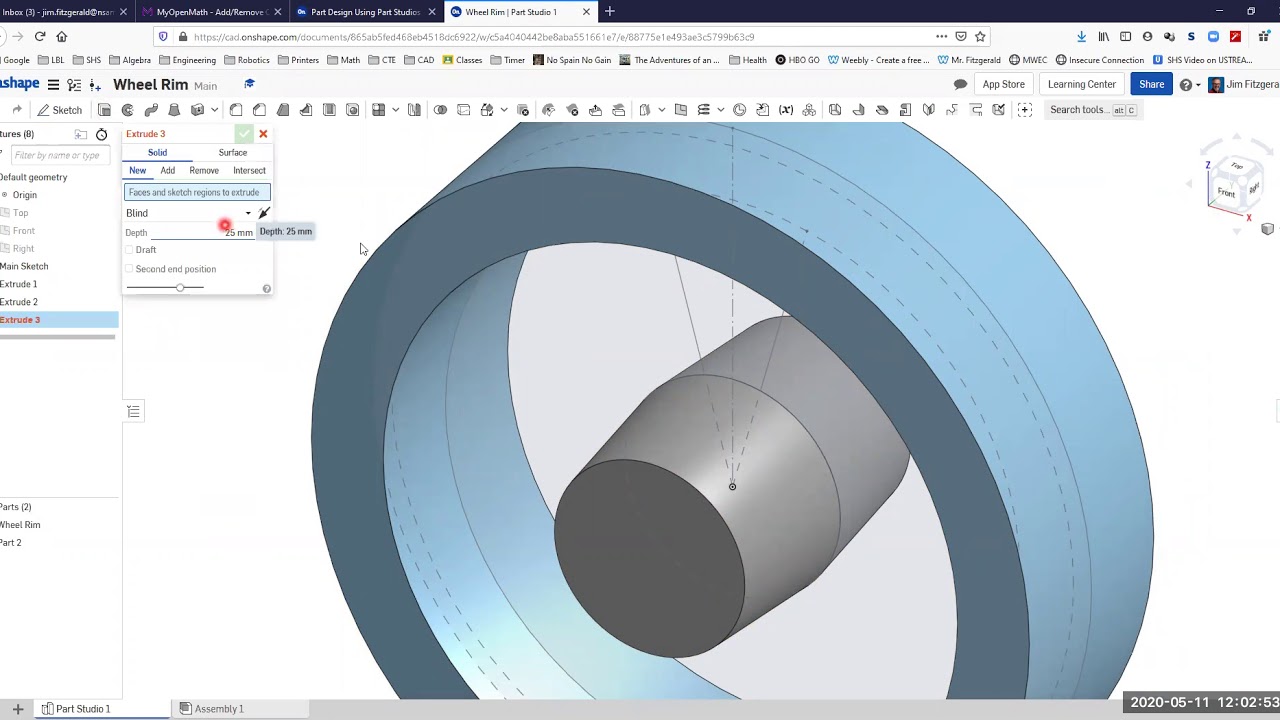The image size is (1280, 720).
Task: Select the Fillet tool
Action: pyautogui.click(x=236, y=110)
